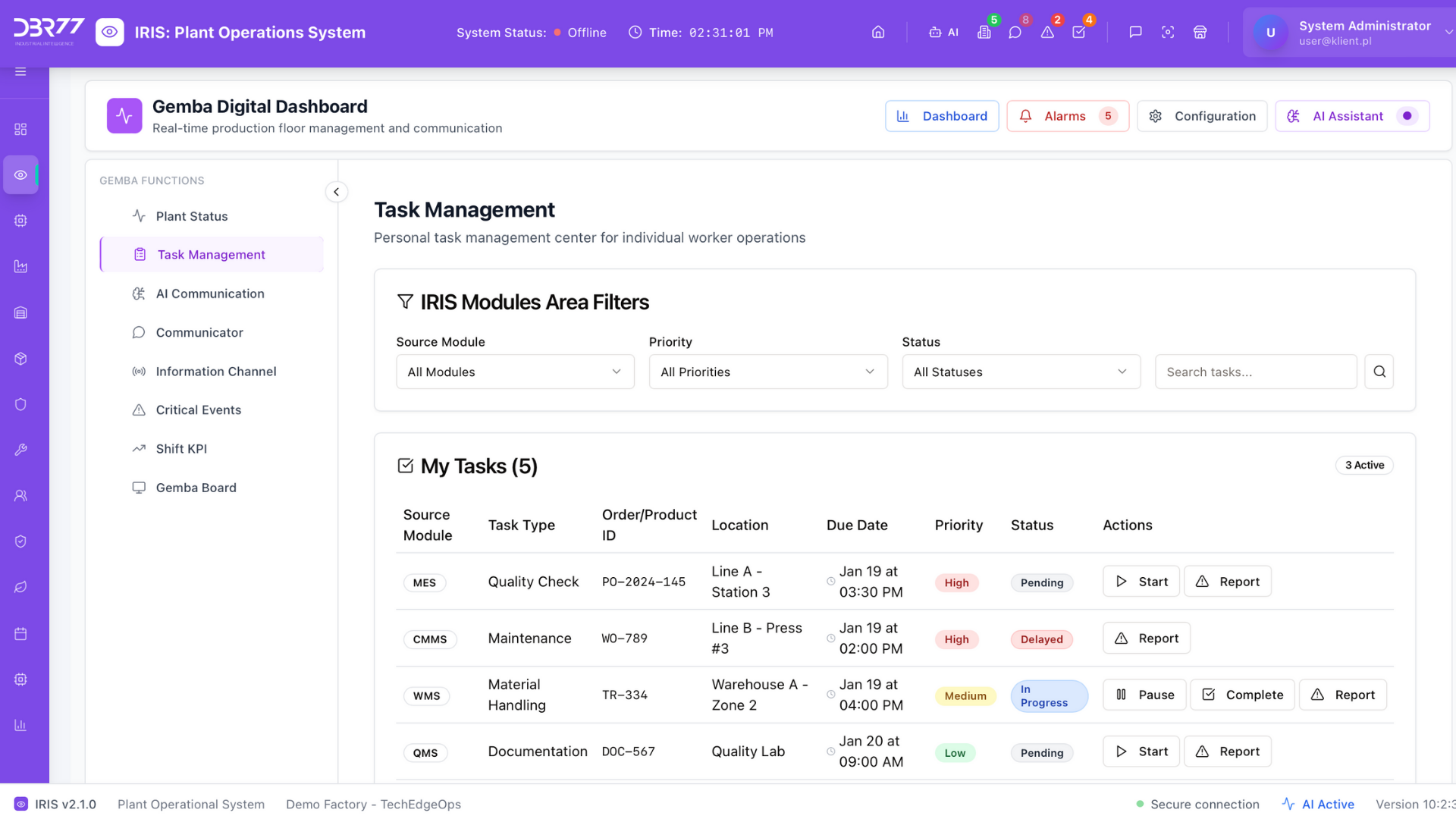This screenshot has width=1456, height=819.
Task: Click the home icon in top bar
Action: (878, 33)
